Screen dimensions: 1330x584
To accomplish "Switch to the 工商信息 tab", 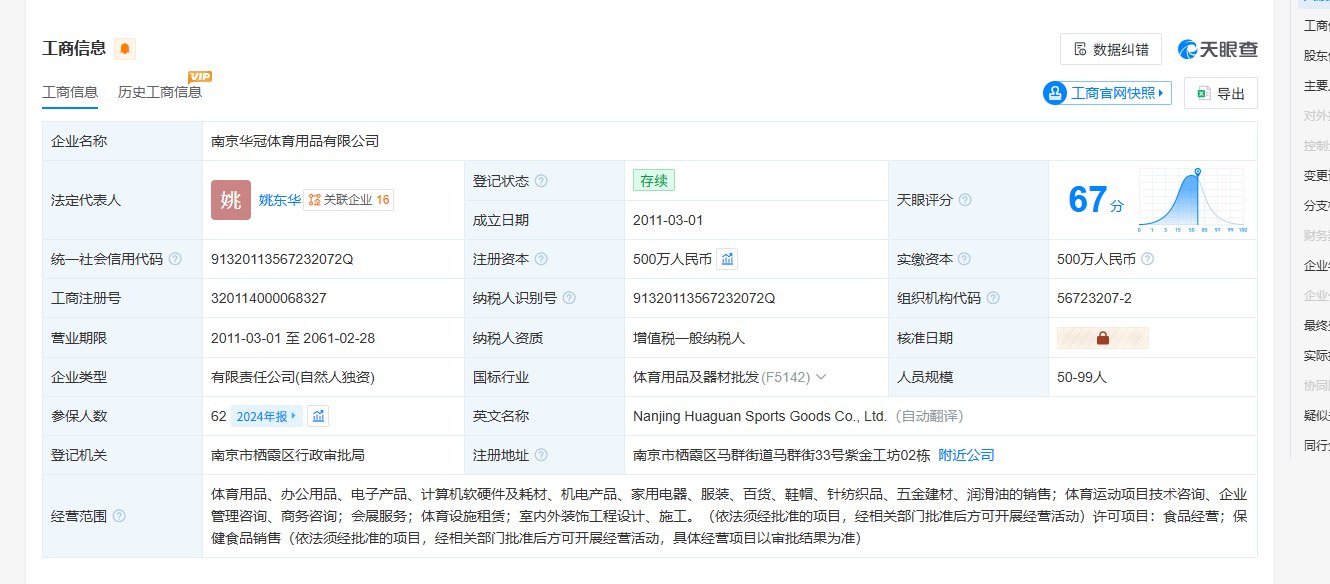I will coord(70,92).
